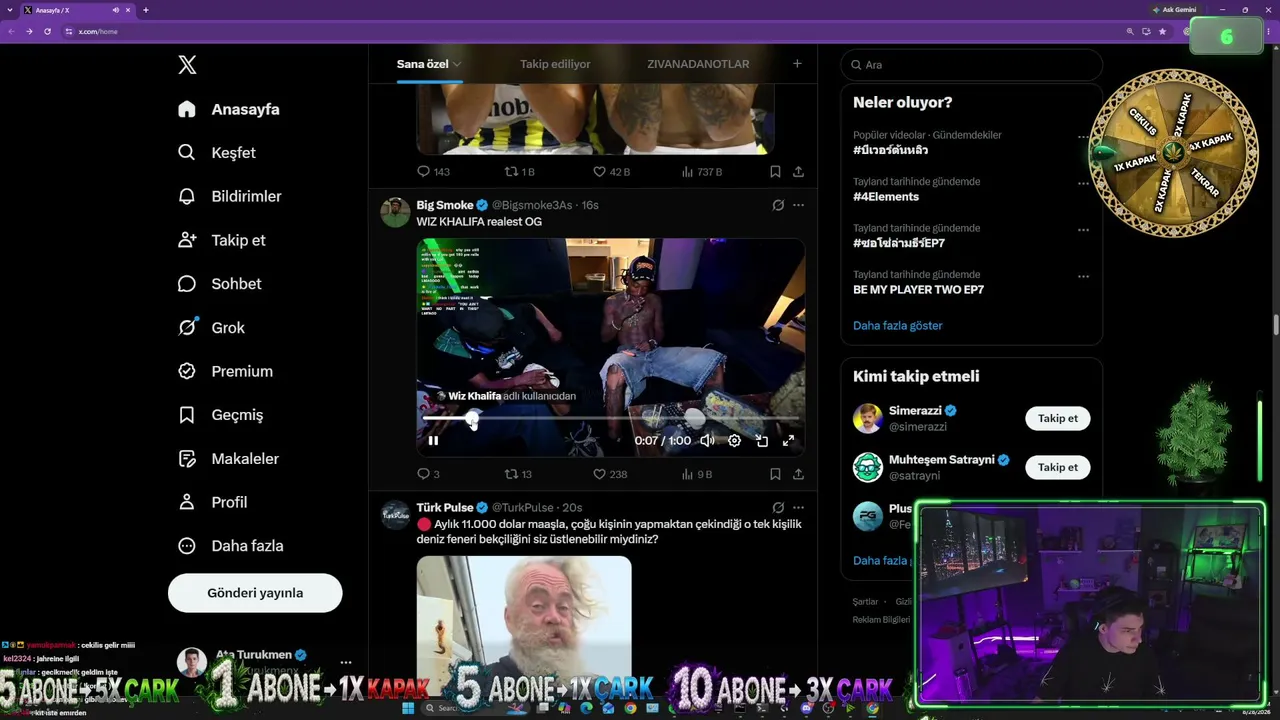Switch to the ZIVANADANOTLAR tab
The image size is (1280, 720).
click(698, 64)
